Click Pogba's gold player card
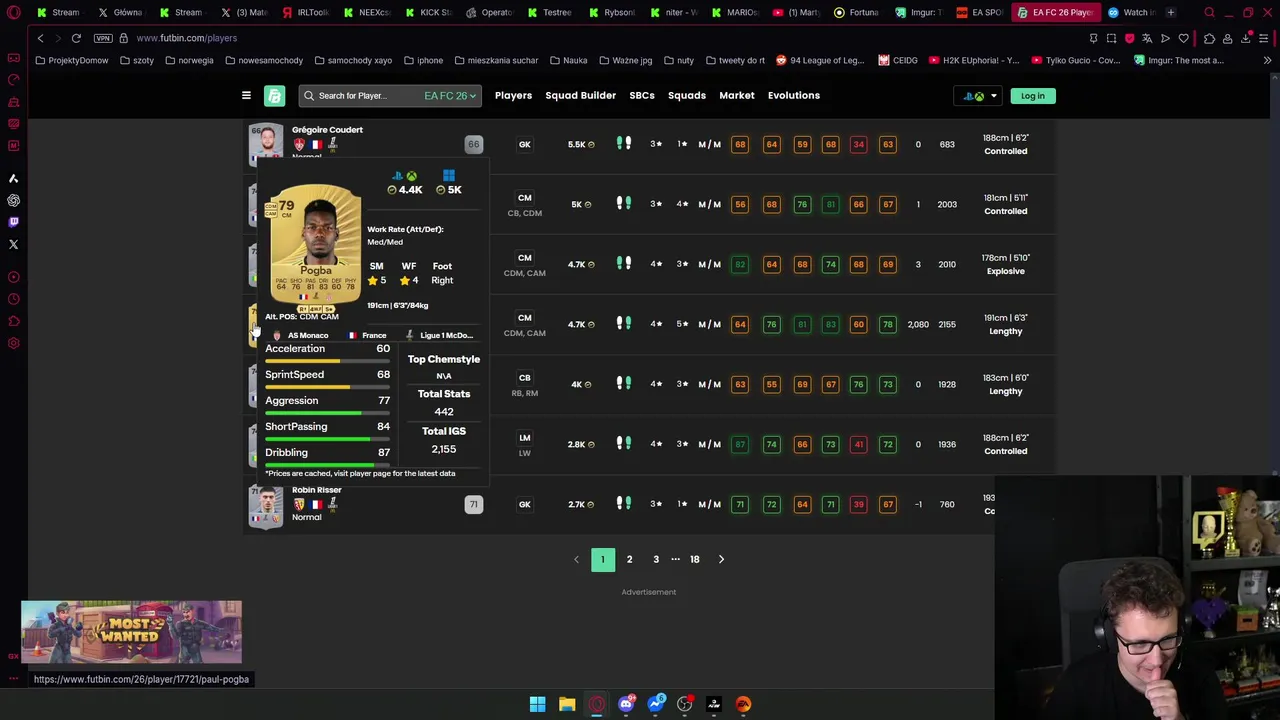Screen dimensions: 1280x720 [316, 245]
